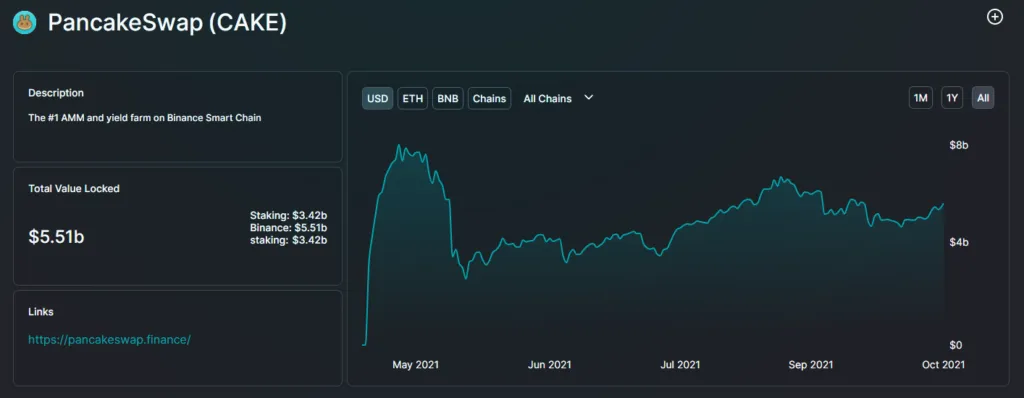Click the Binance: $5.51b chain breakdown entry

(x=288, y=227)
